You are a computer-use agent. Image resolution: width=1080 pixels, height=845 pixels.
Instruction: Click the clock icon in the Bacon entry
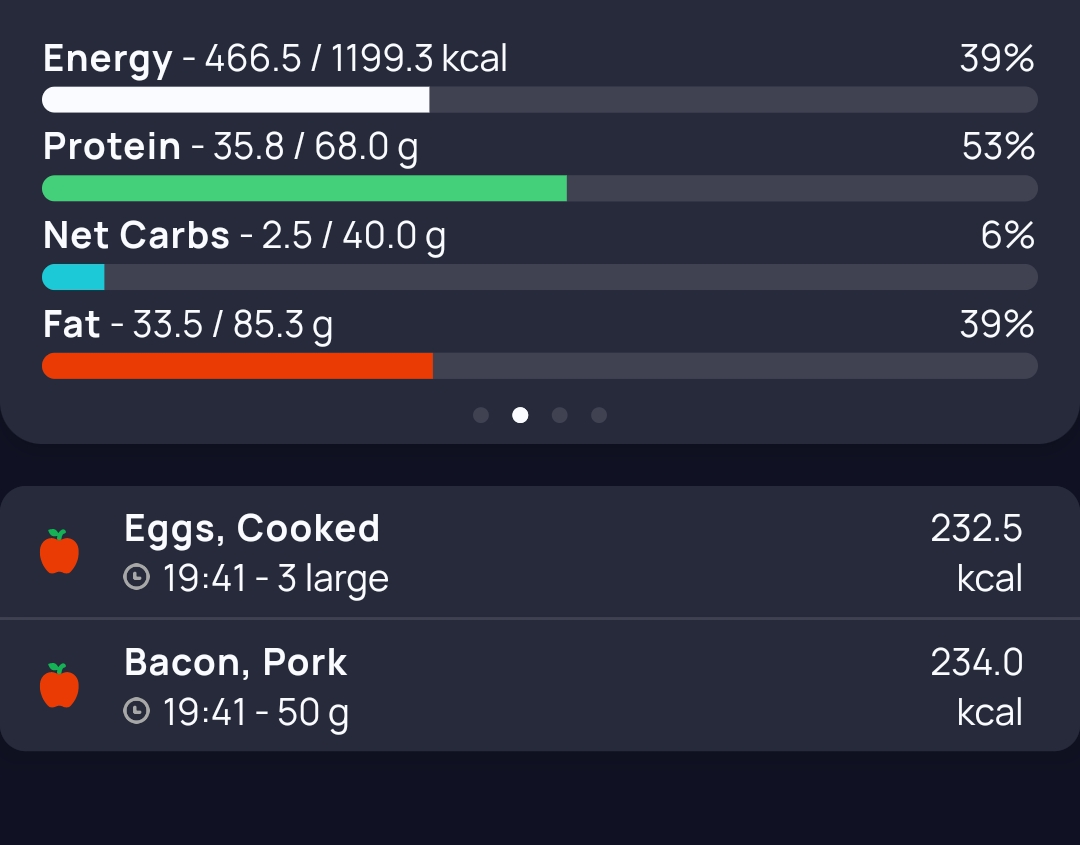click(136, 711)
